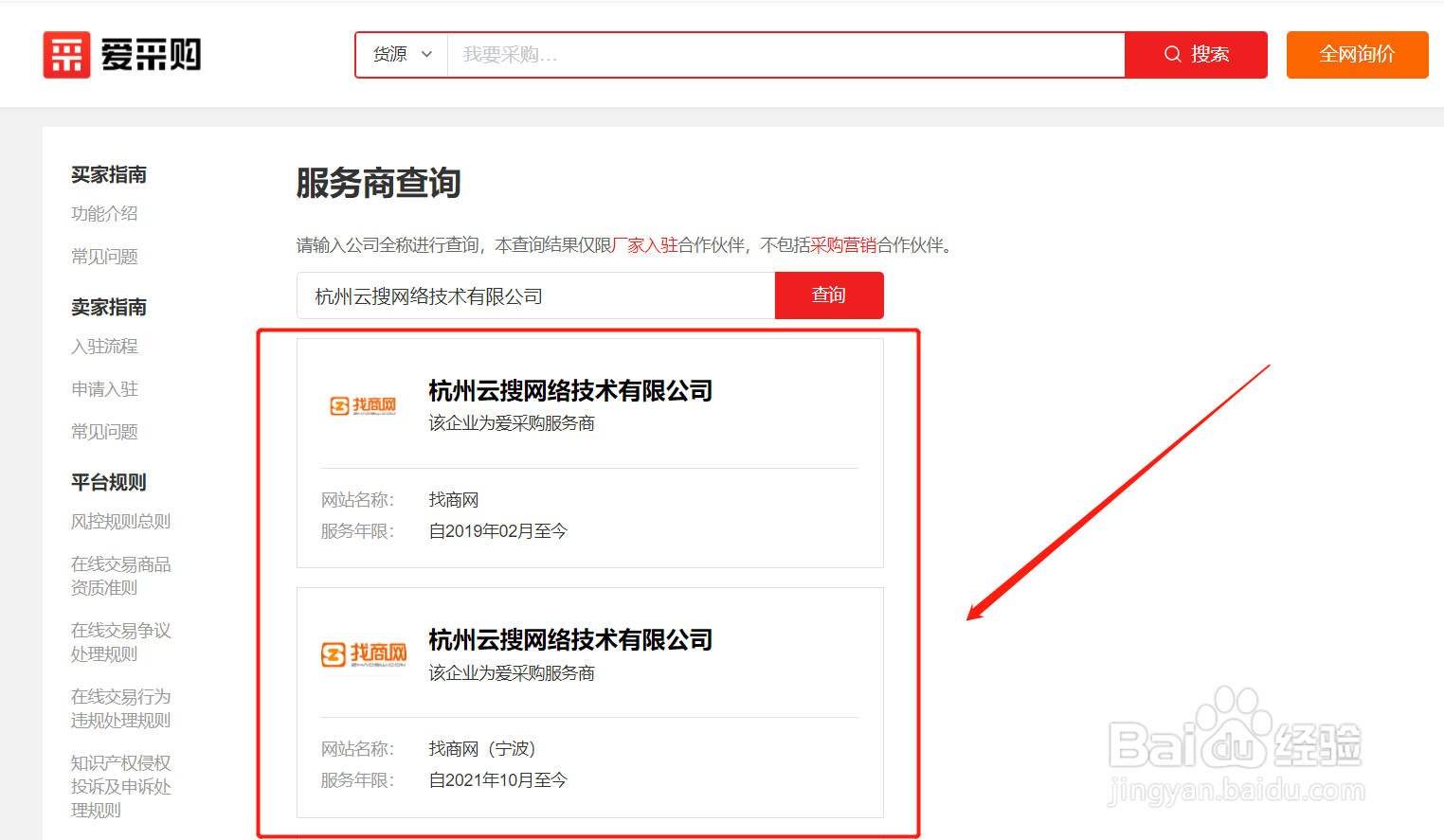Viewport: 1444px width, 840px height.
Task: Open 在线交易争议处理规则 link
Action: [x=120, y=642]
